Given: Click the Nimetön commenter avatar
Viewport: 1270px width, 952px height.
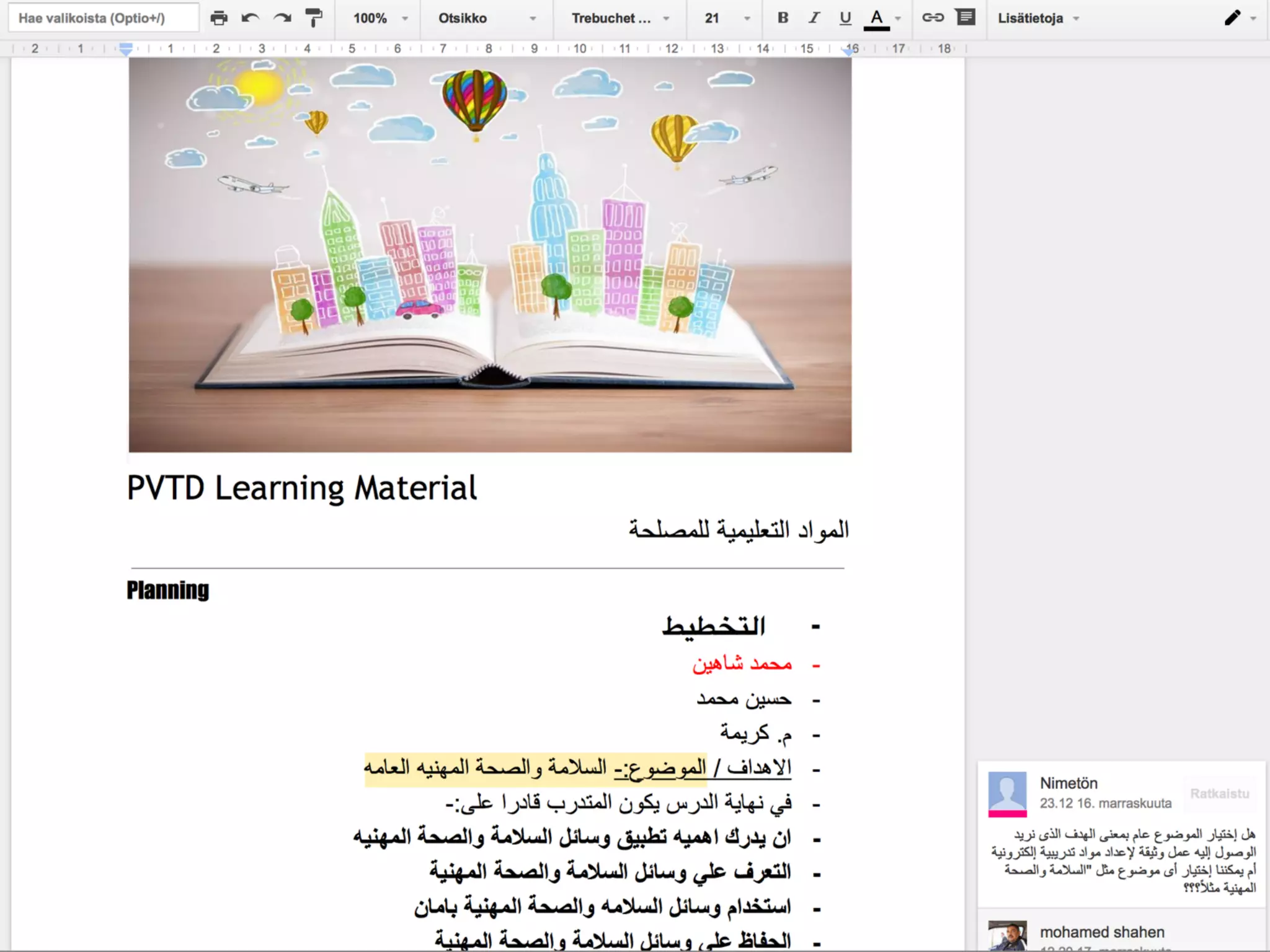Looking at the screenshot, I should pos(1007,793).
